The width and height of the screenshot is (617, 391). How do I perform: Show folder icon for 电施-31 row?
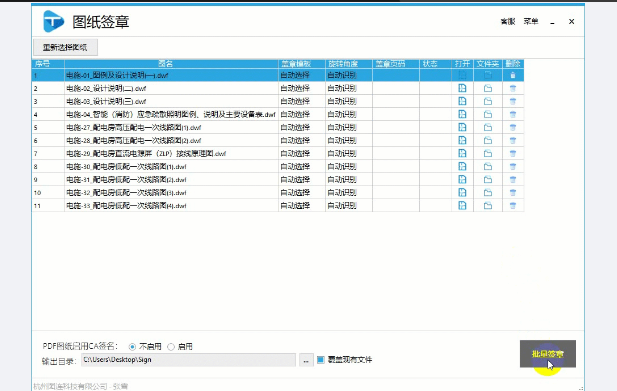(x=488, y=180)
